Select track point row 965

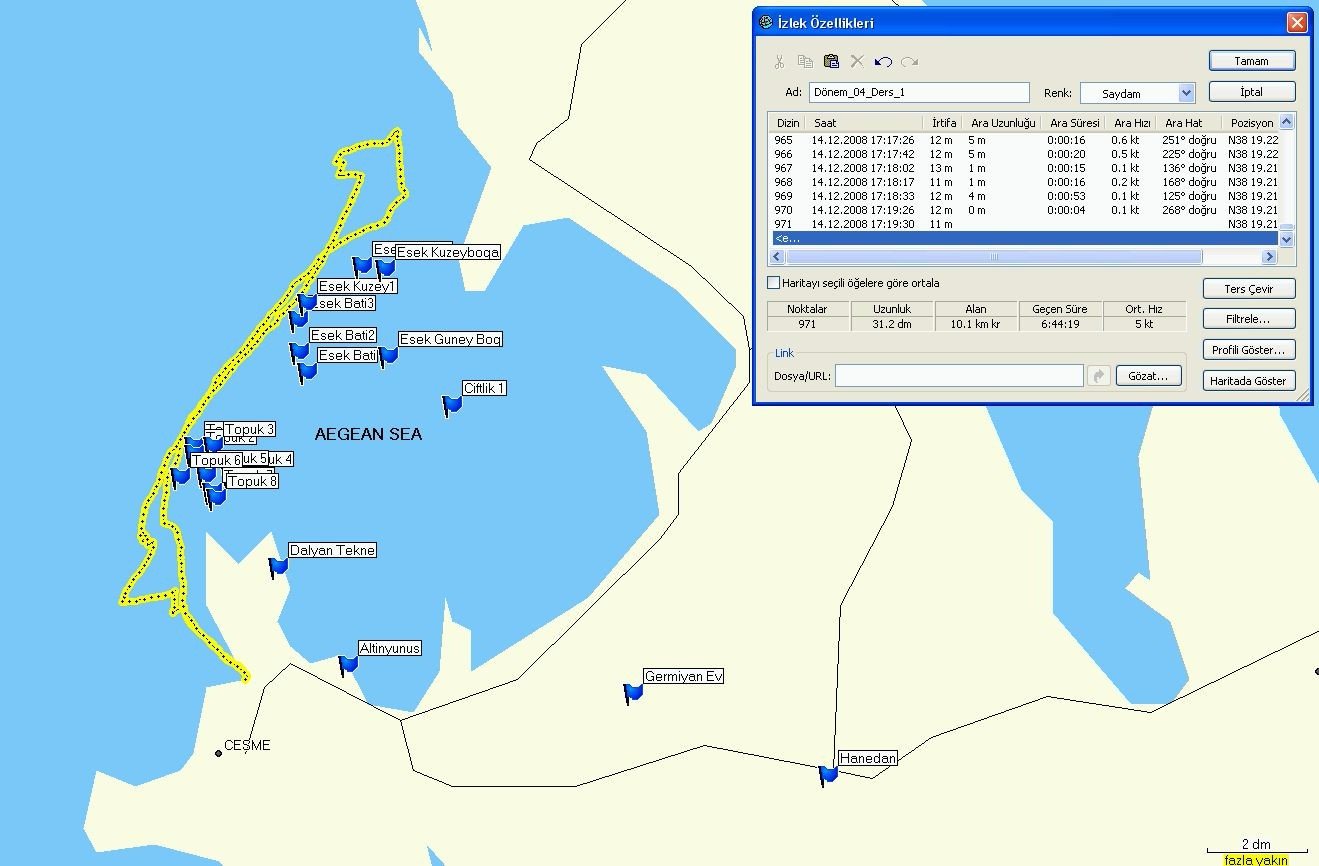[1024, 140]
